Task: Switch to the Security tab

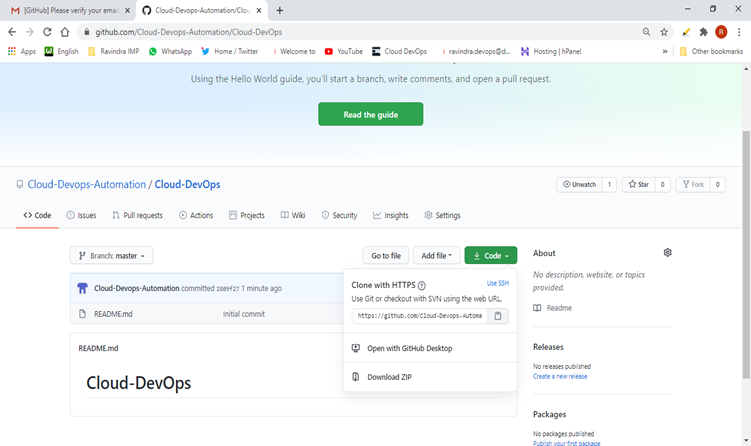Action: (x=339, y=215)
